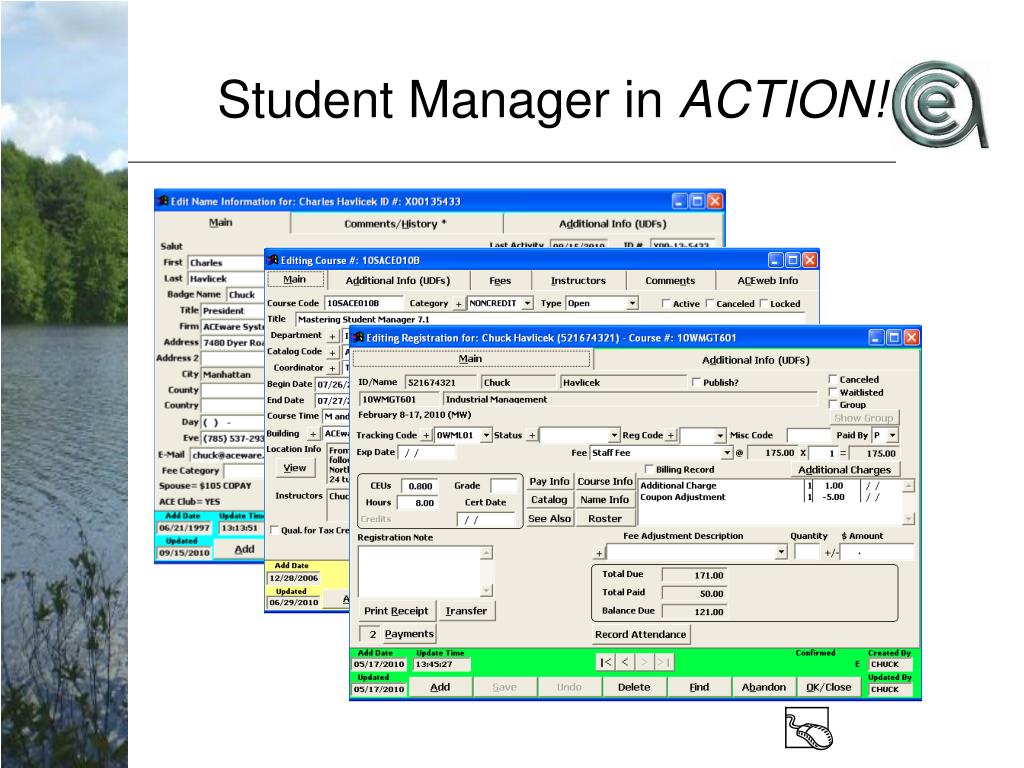Image resolution: width=1024 pixels, height=768 pixels.
Task: Open the Tracking Code 0WML01 dropdown
Action: tap(486, 436)
